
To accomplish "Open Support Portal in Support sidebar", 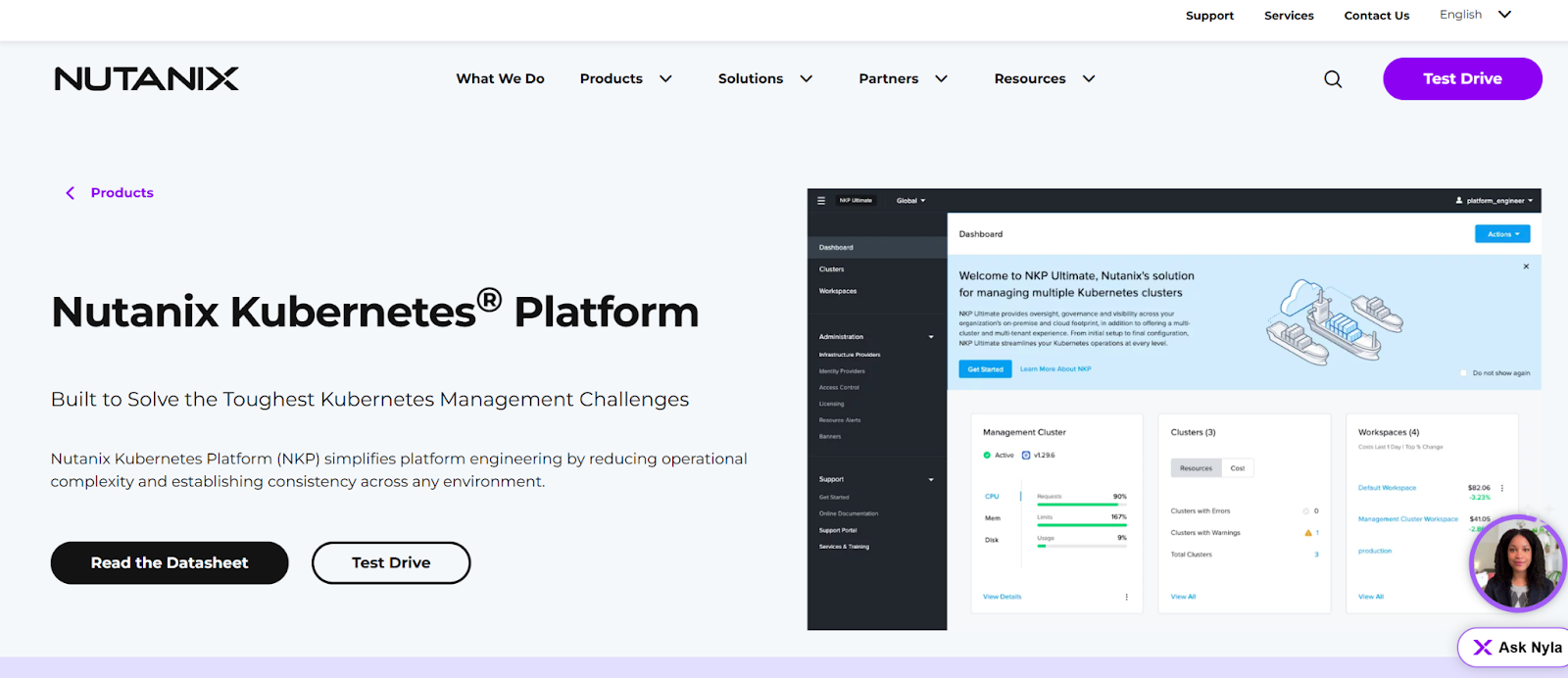I will pyautogui.click(x=838, y=530).
